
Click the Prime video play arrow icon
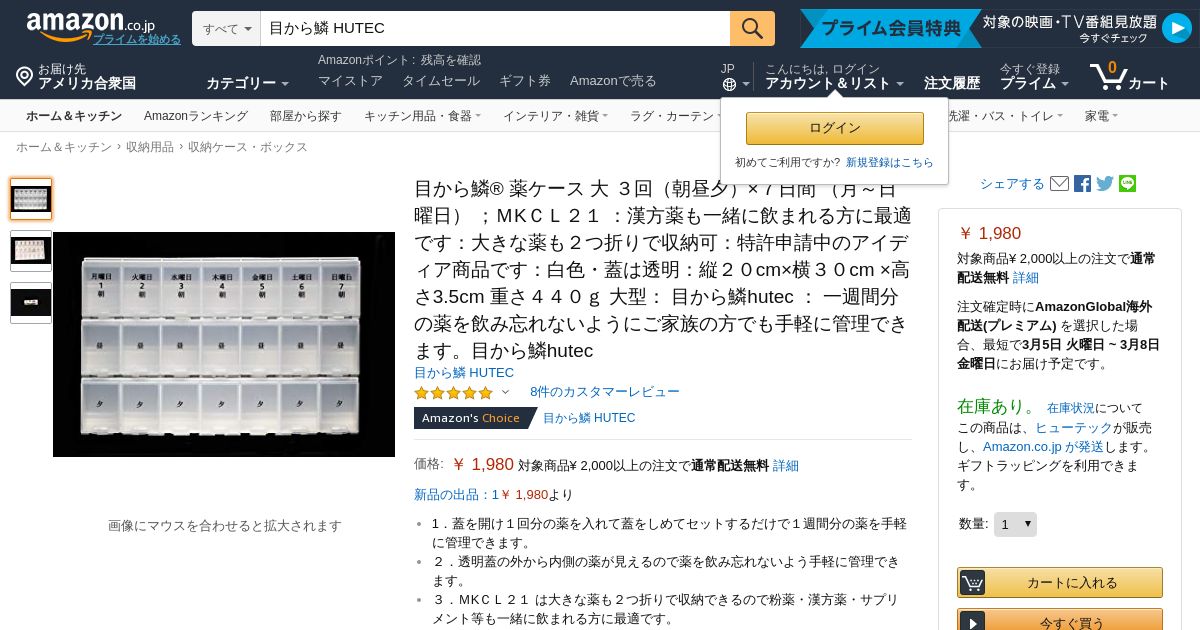pos(1176,28)
